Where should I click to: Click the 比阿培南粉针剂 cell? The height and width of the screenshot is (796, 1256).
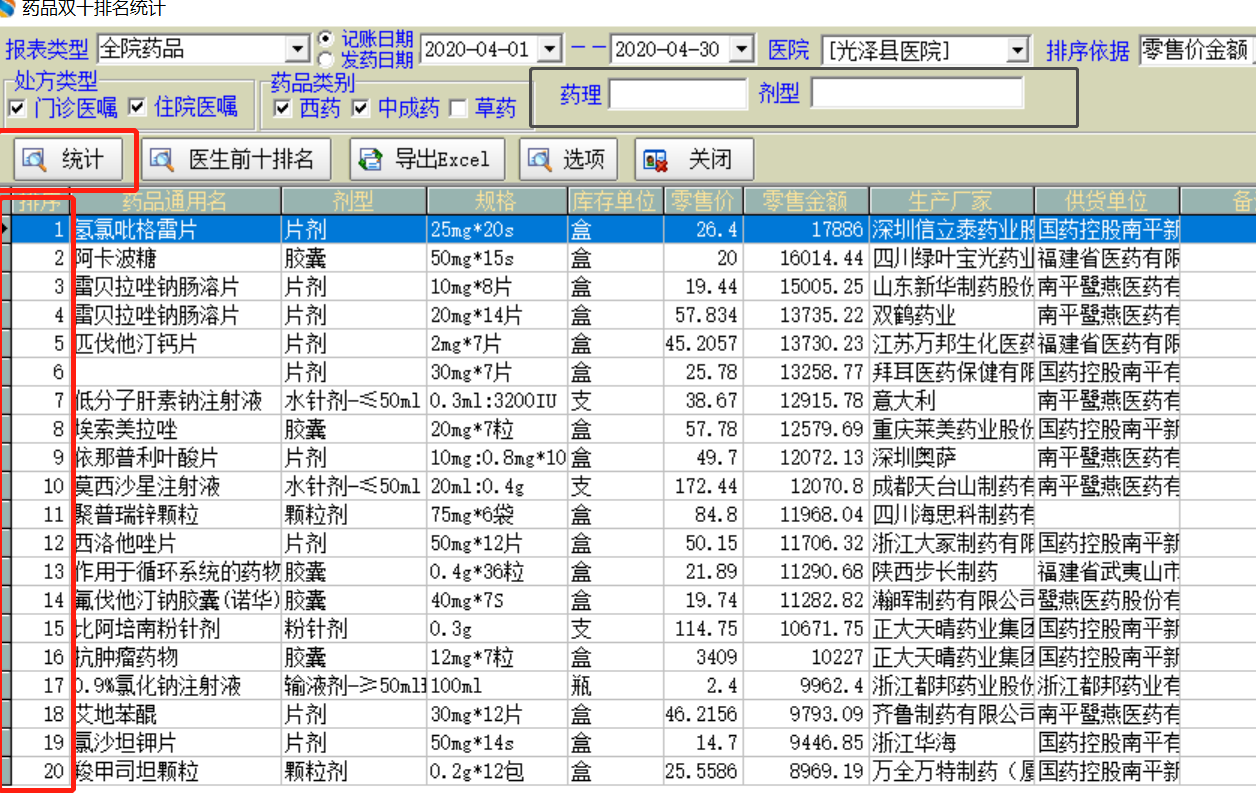point(176,629)
